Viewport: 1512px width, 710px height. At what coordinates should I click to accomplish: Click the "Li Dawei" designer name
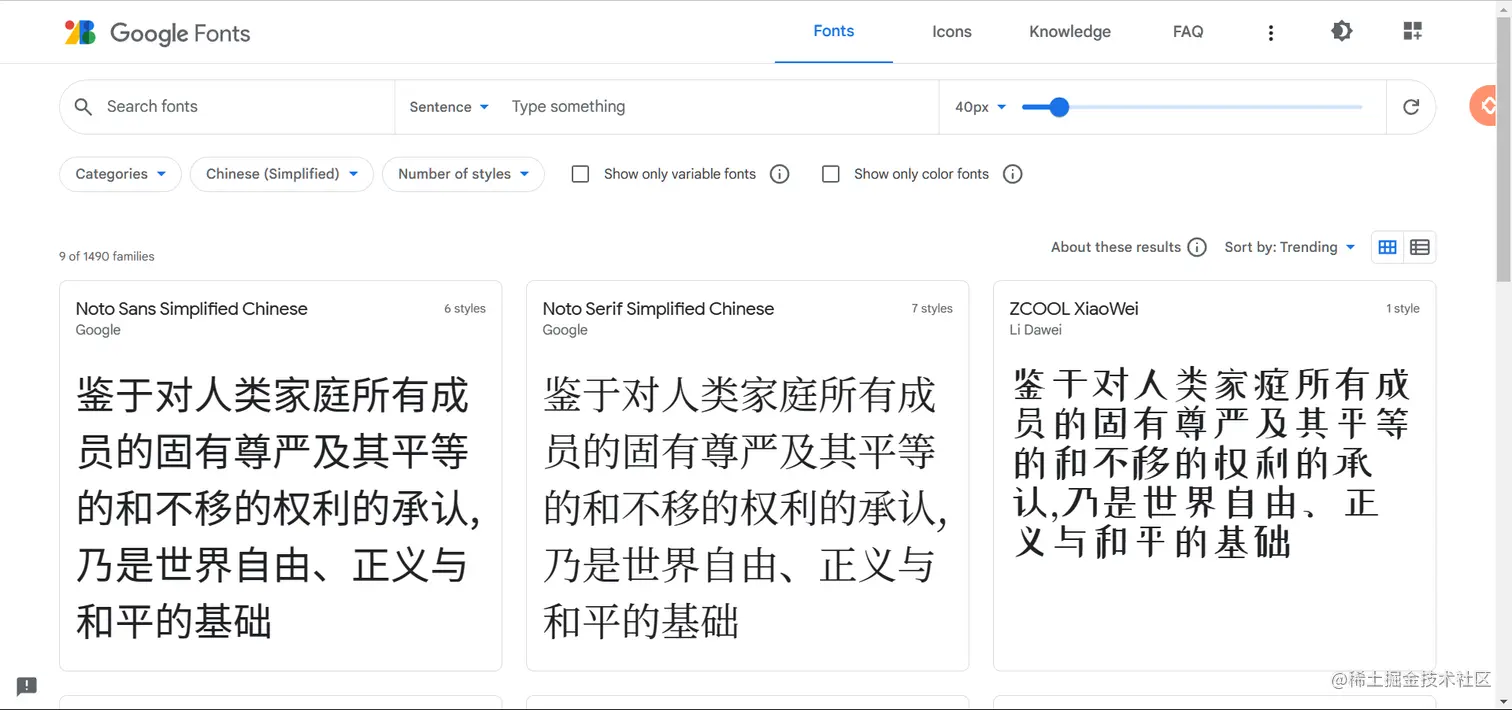(x=1036, y=330)
